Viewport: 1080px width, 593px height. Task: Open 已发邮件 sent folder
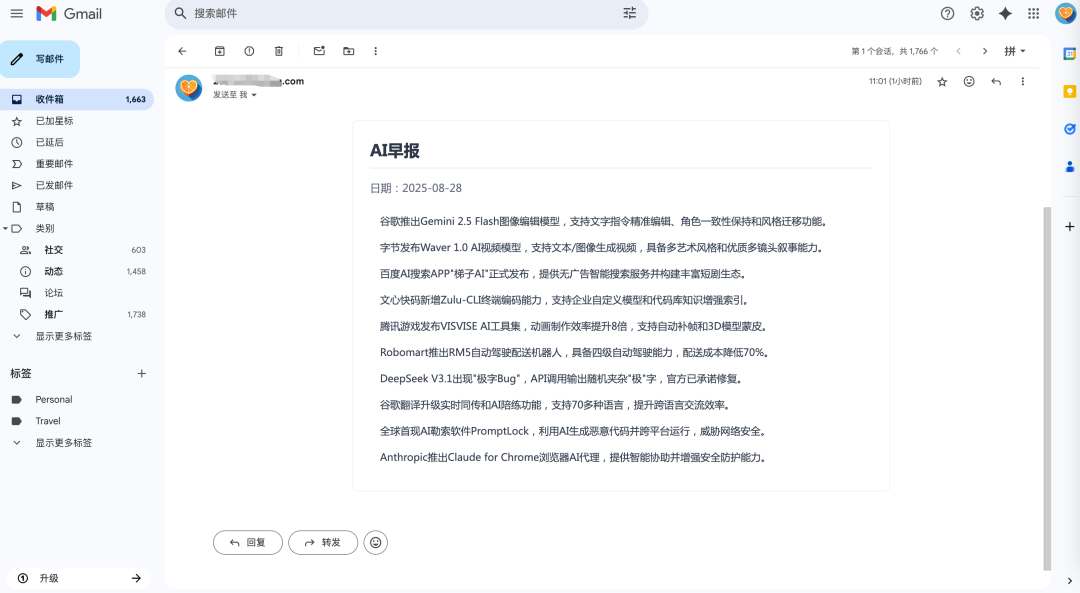(x=76, y=185)
